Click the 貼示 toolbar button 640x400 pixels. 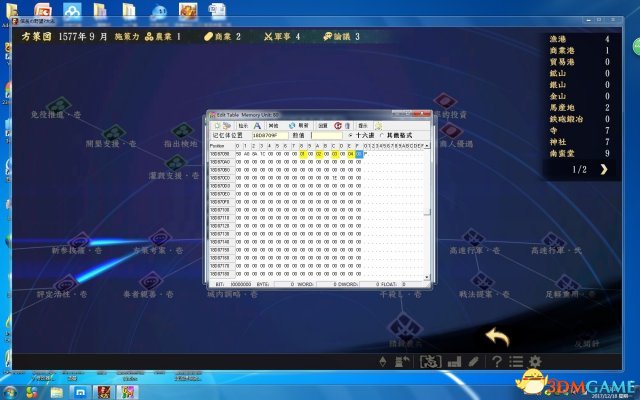(243, 125)
